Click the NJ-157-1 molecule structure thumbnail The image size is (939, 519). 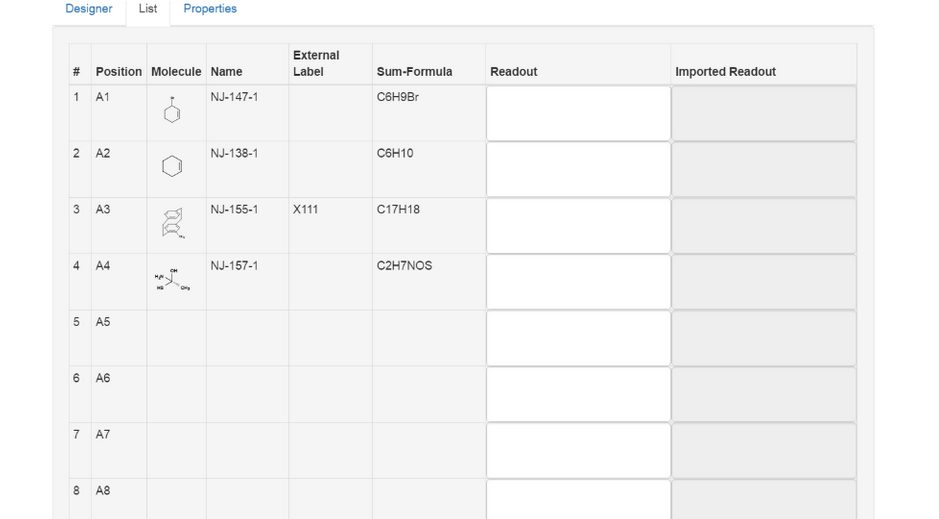tap(172, 279)
